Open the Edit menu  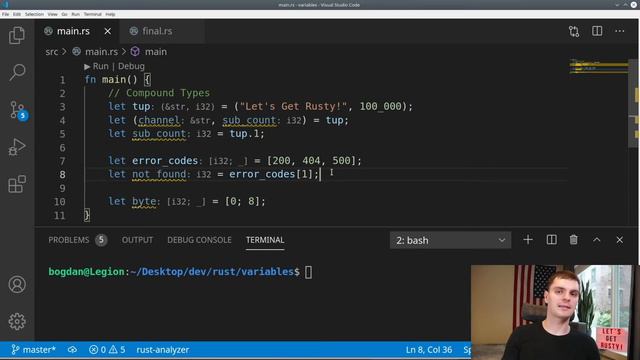[x=17, y=14]
